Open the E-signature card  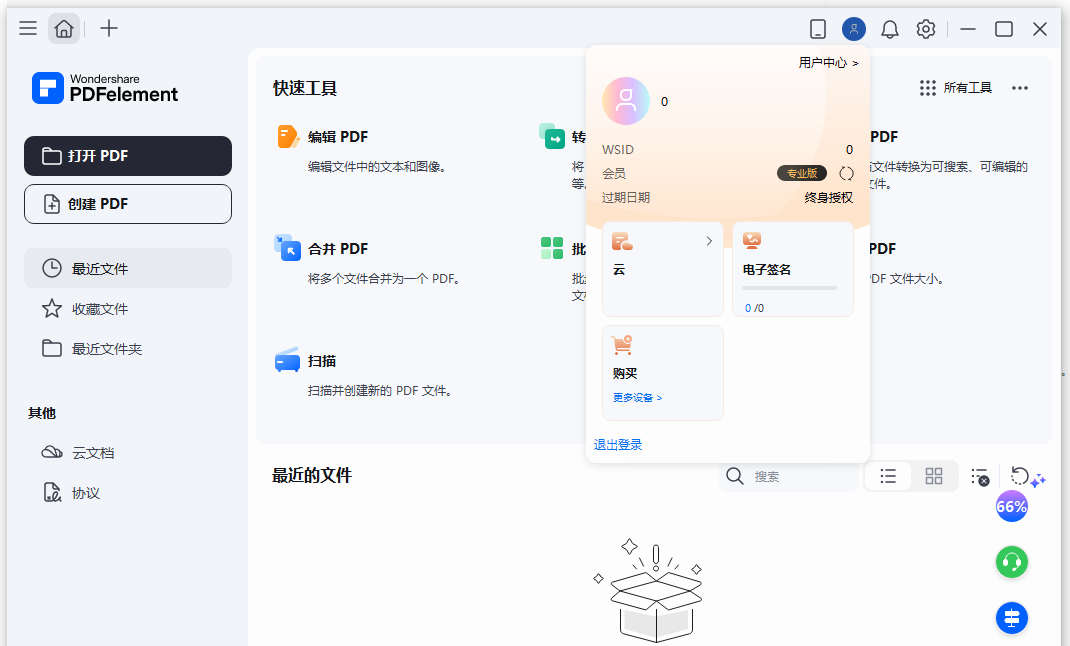coord(792,269)
